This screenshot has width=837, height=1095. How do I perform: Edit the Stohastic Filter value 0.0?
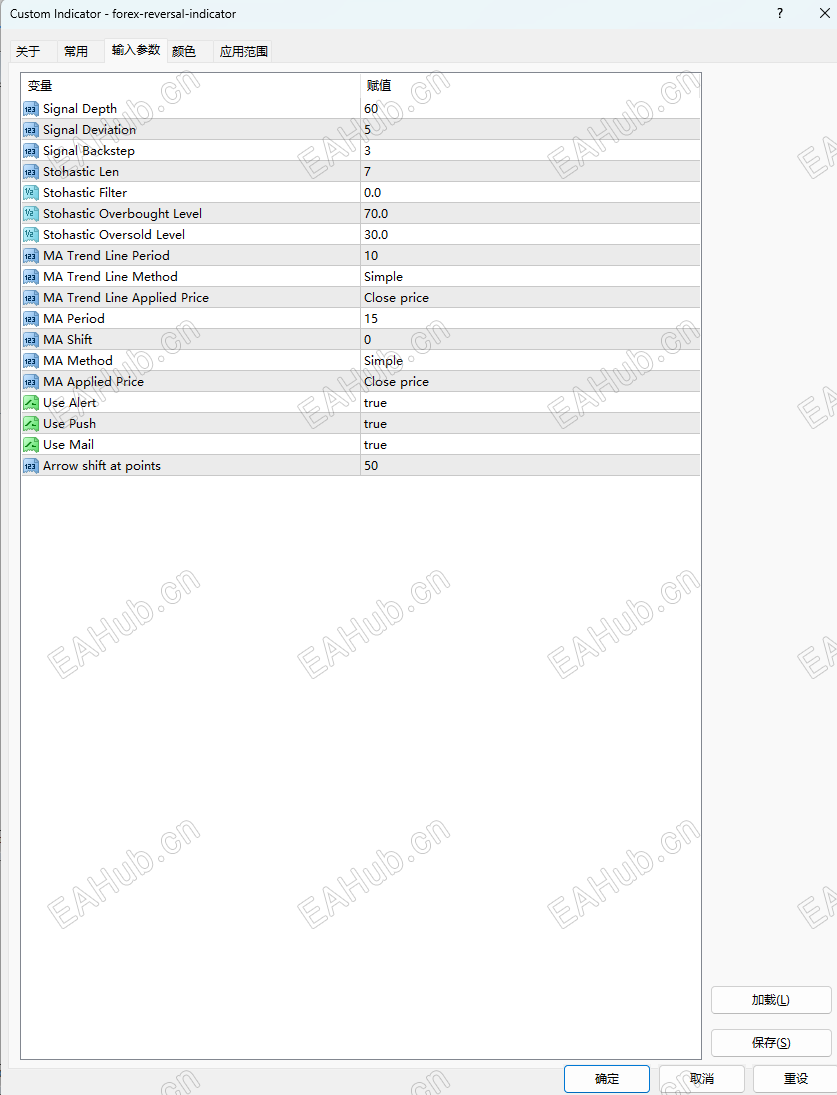click(x=531, y=193)
